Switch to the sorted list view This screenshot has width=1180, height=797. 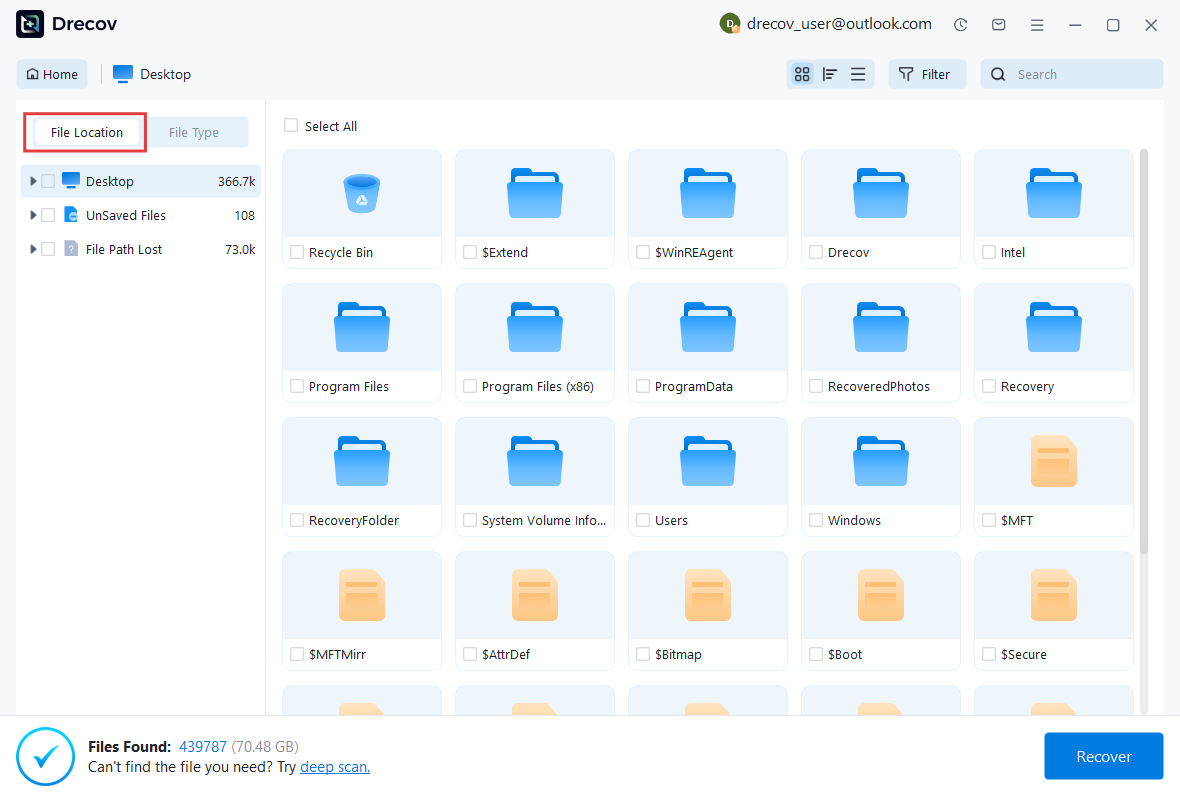click(830, 73)
